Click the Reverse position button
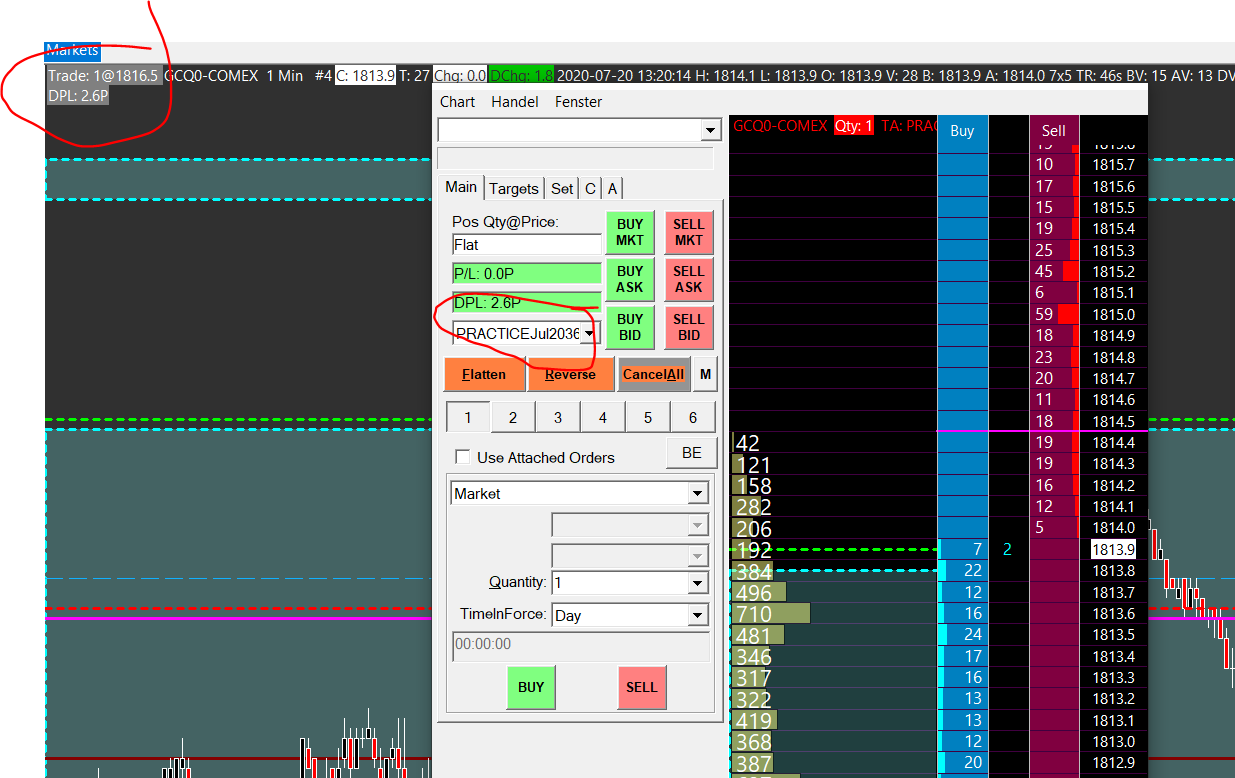This screenshot has height=778, width=1235. tap(570, 375)
